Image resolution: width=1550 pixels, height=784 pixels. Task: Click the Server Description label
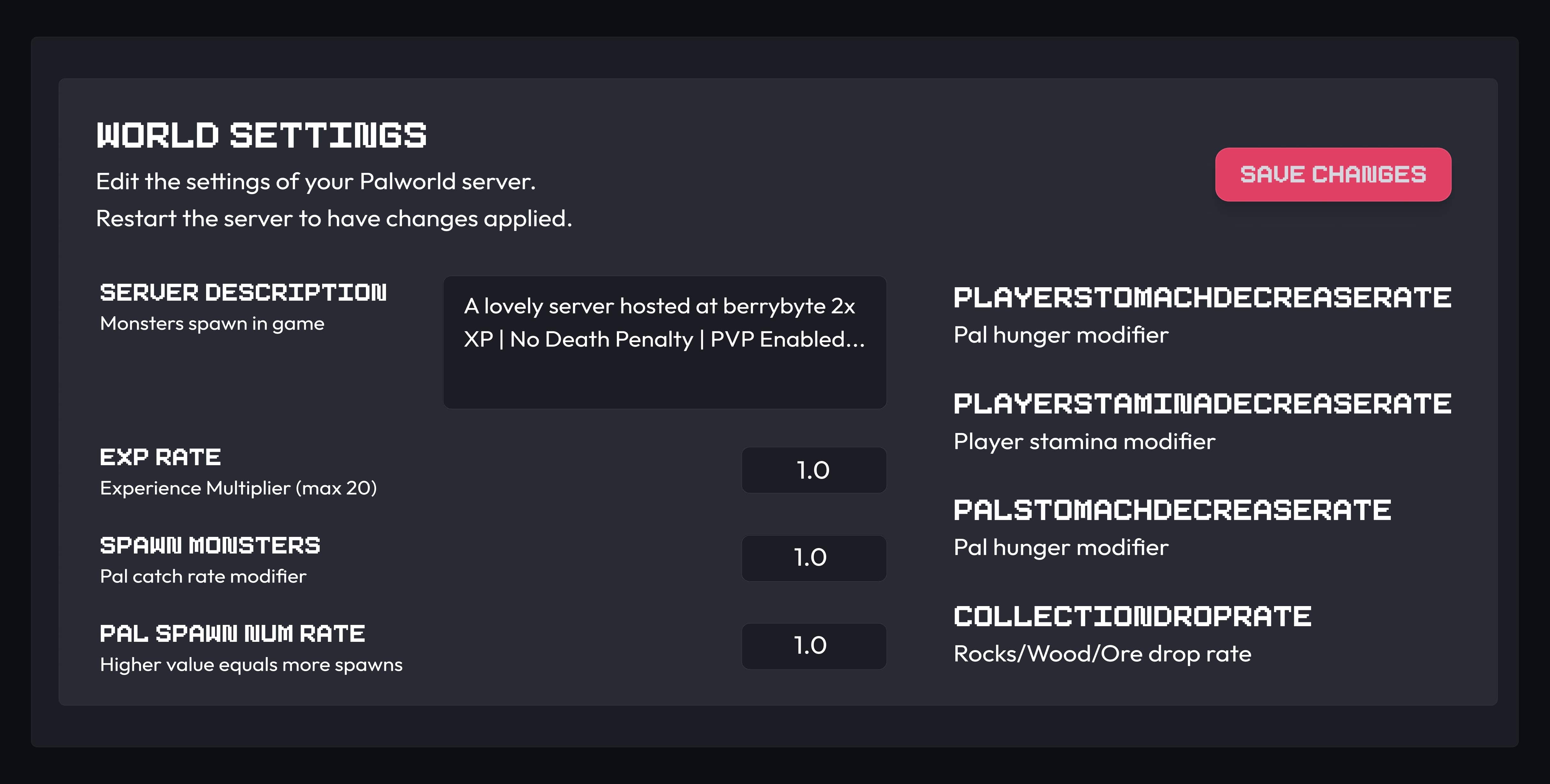[243, 293]
